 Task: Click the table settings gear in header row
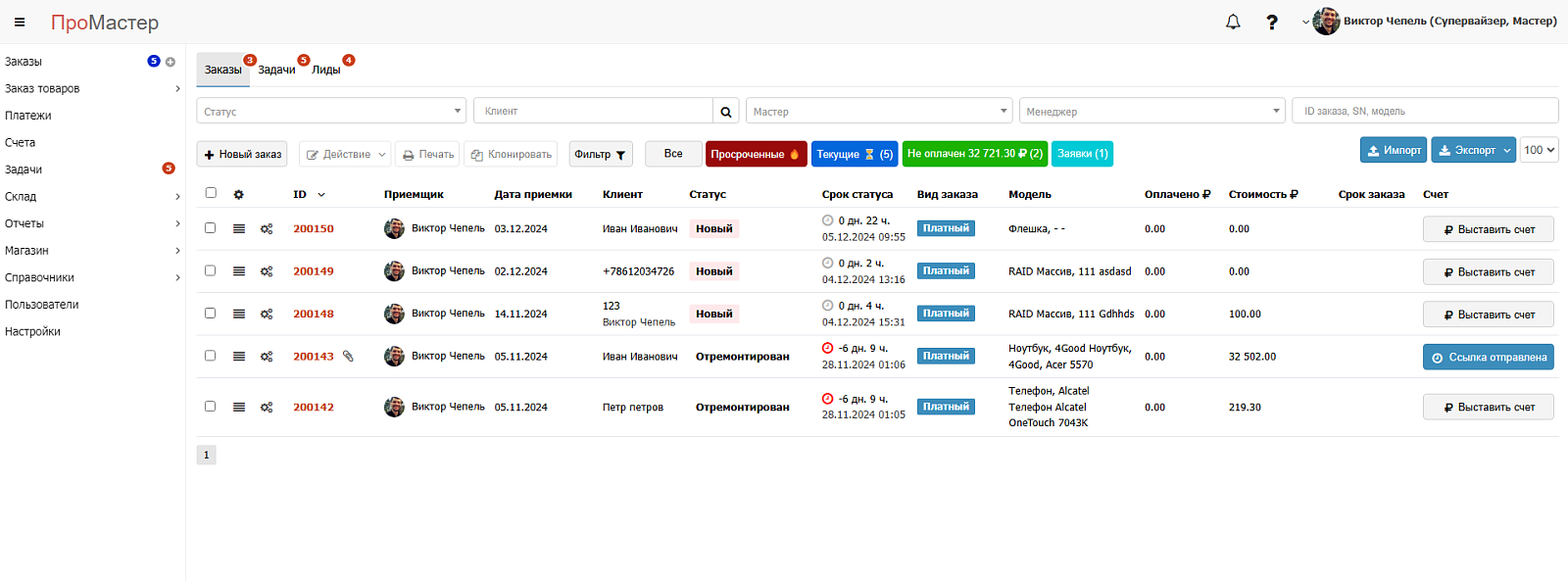(238, 195)
